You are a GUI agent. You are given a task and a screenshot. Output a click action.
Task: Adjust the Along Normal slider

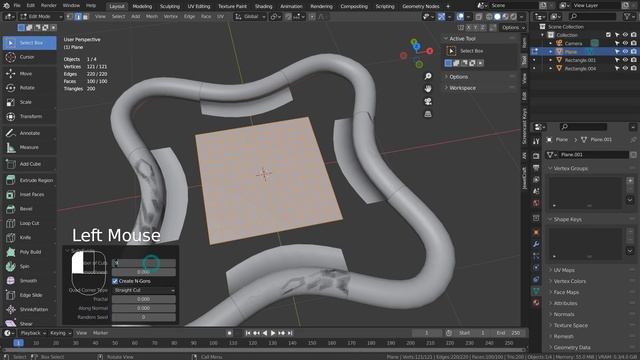tap(144, 308)
